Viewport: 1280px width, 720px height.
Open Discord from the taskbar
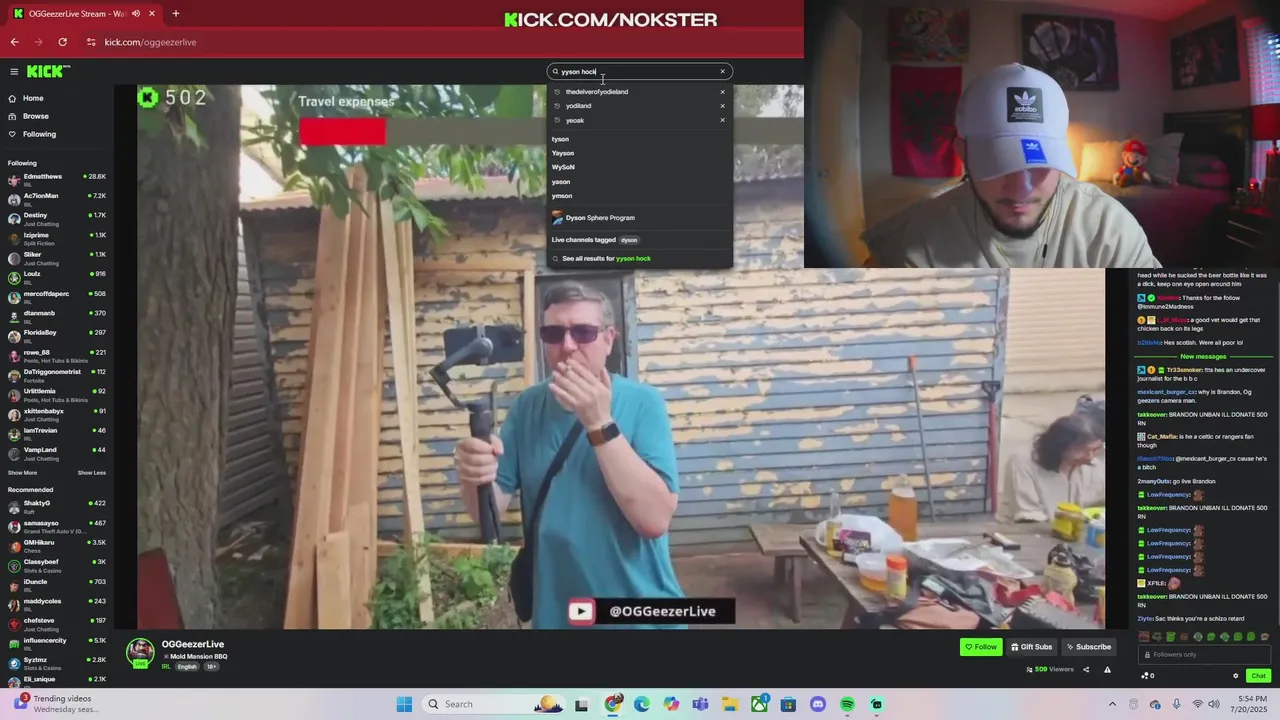coord(818,704)
